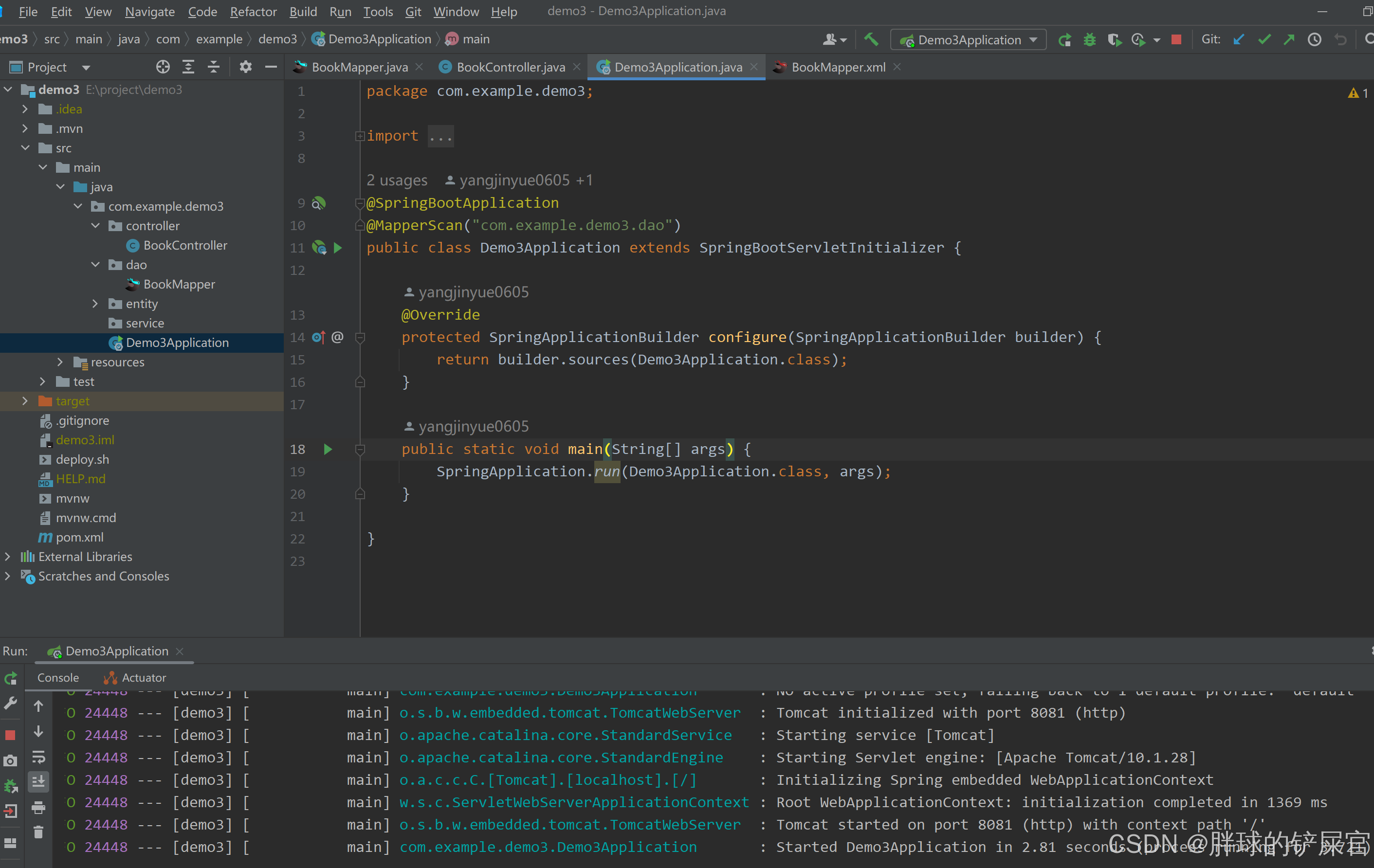Click the Git push arrow icon
The width and height of the screenshot is (1374, 868).
click(1289, 39)
